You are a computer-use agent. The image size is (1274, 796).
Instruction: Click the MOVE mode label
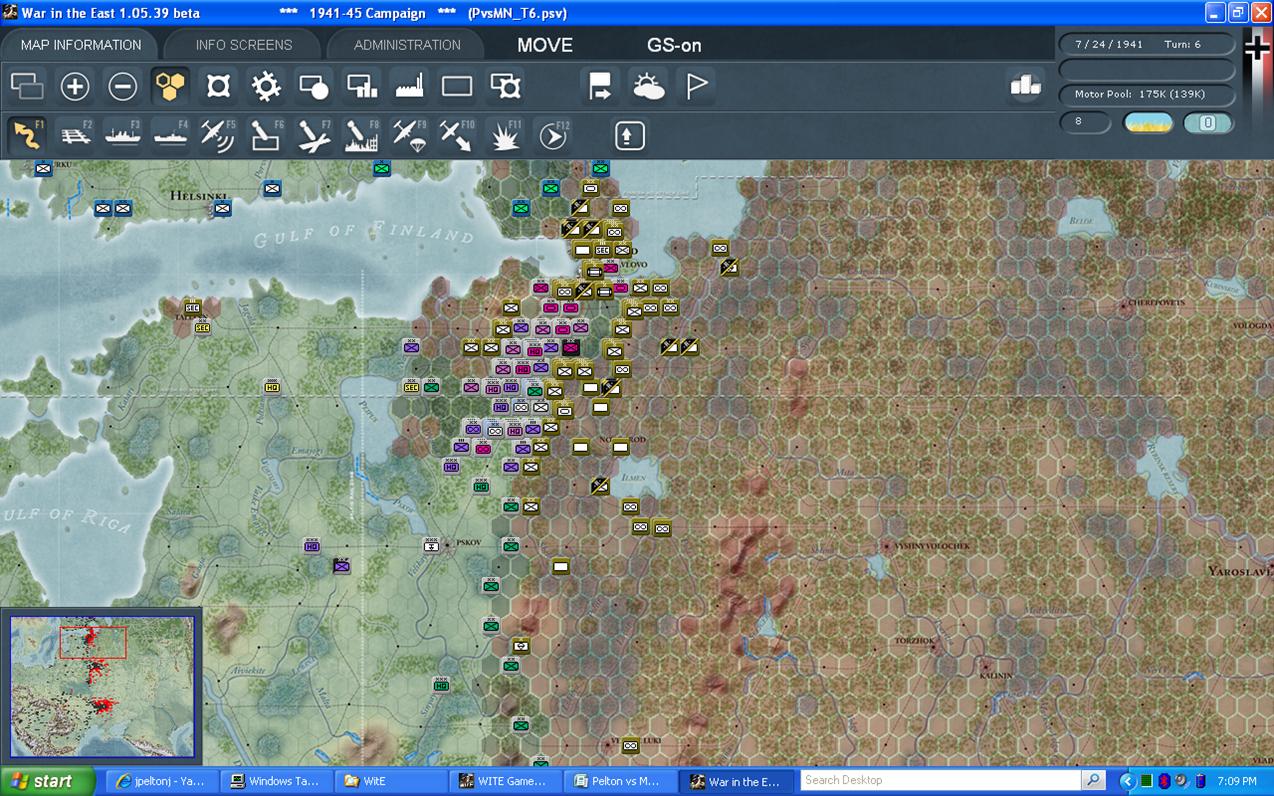point(545,45)
